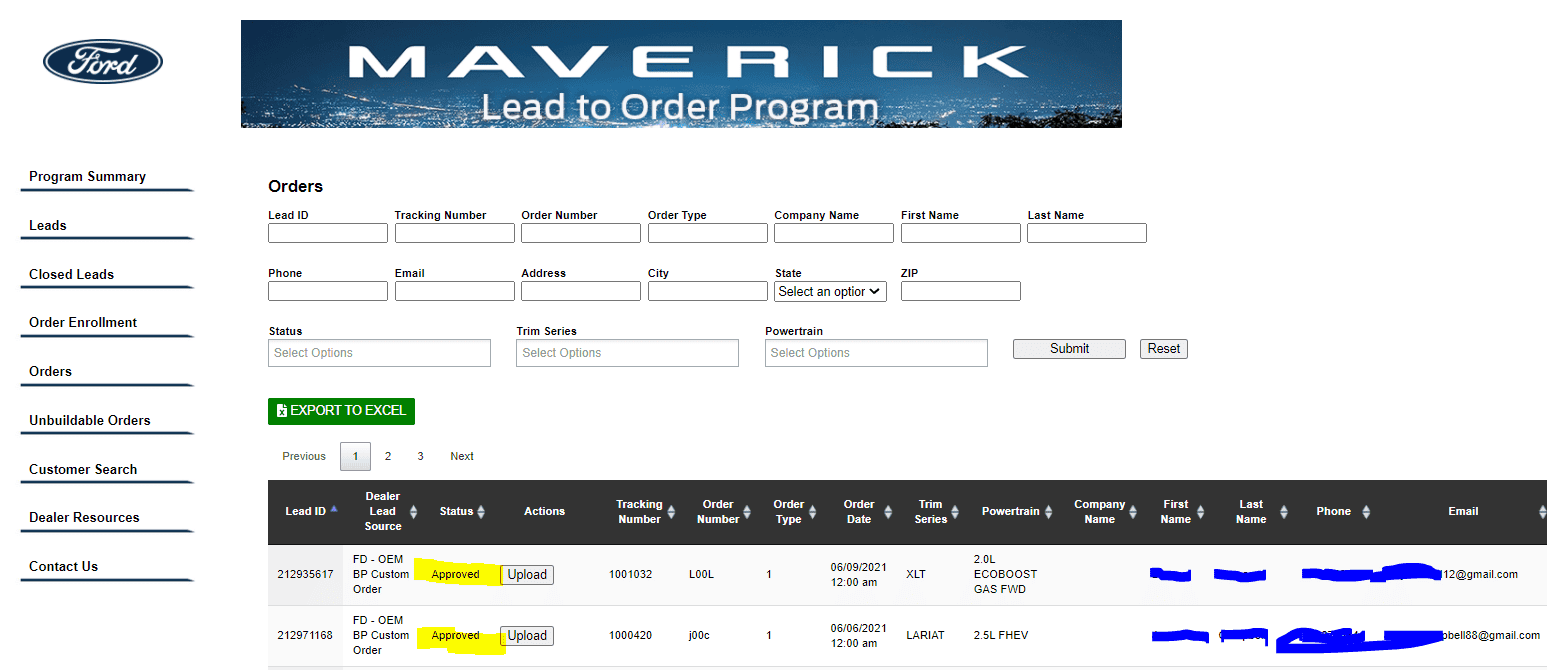Click the Reset button
Image resolution: width=1547 pixels, height=670 pixels.
pos(1164,349)
